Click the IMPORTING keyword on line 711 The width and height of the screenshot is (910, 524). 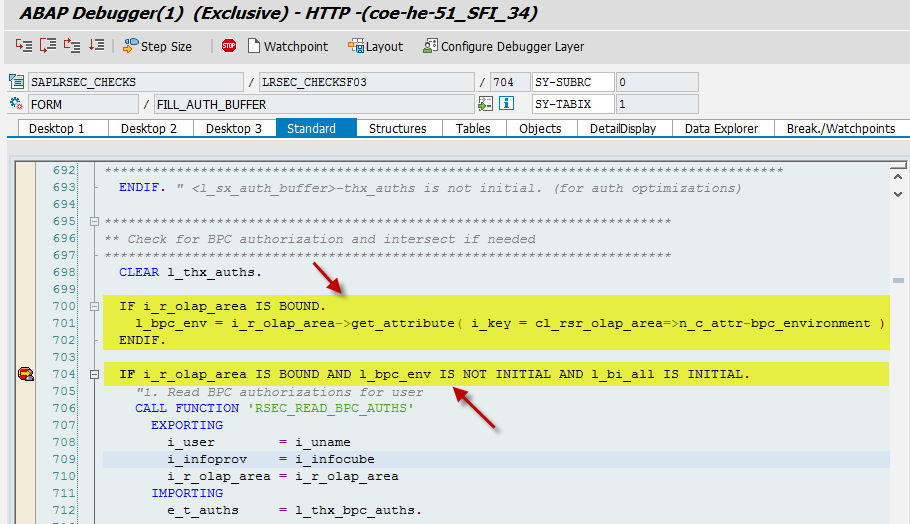187,493
